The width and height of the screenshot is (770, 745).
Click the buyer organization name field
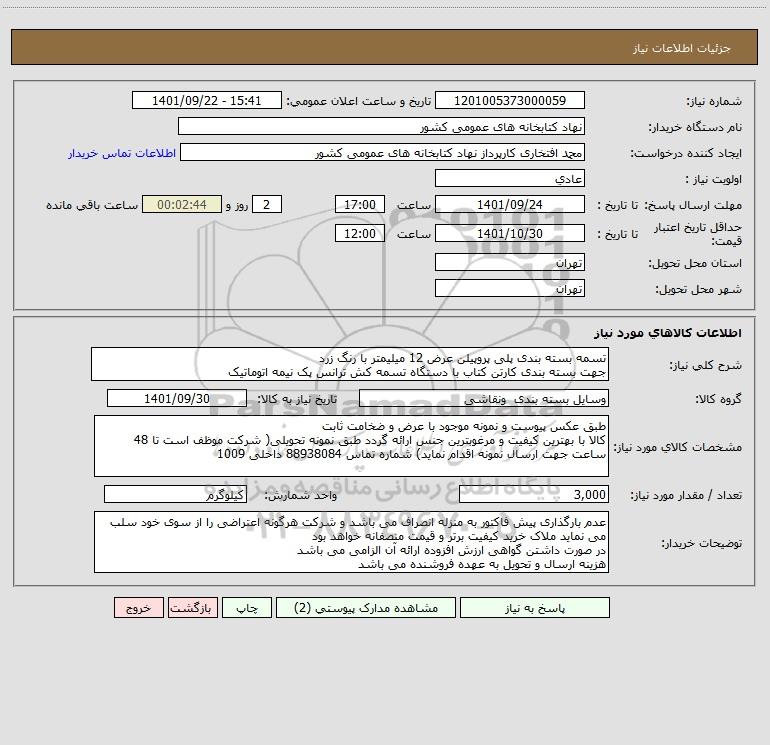click(x=381, y=126)
